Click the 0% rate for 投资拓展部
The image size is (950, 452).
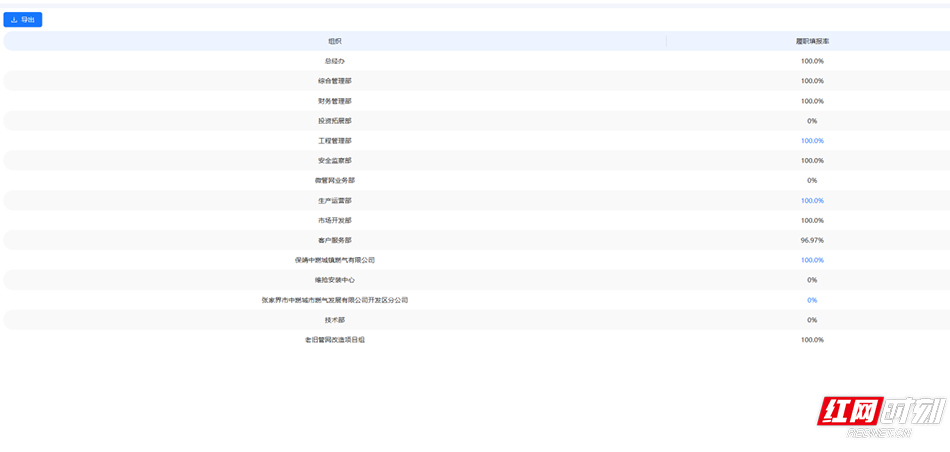[812, 121]
